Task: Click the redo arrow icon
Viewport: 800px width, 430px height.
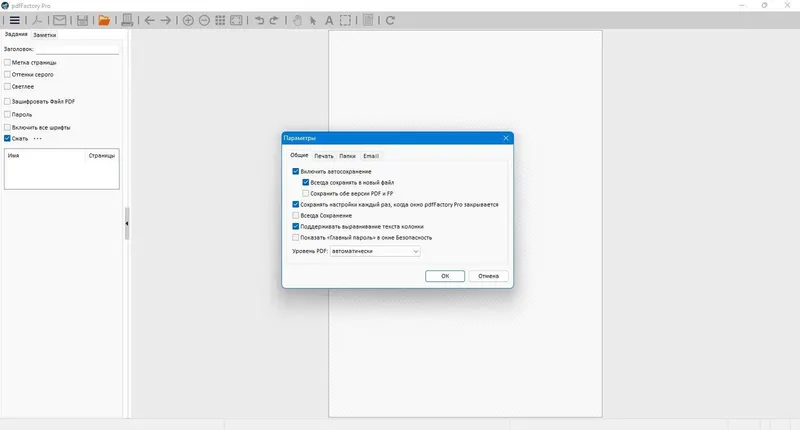Action: [x=274, y=20]
